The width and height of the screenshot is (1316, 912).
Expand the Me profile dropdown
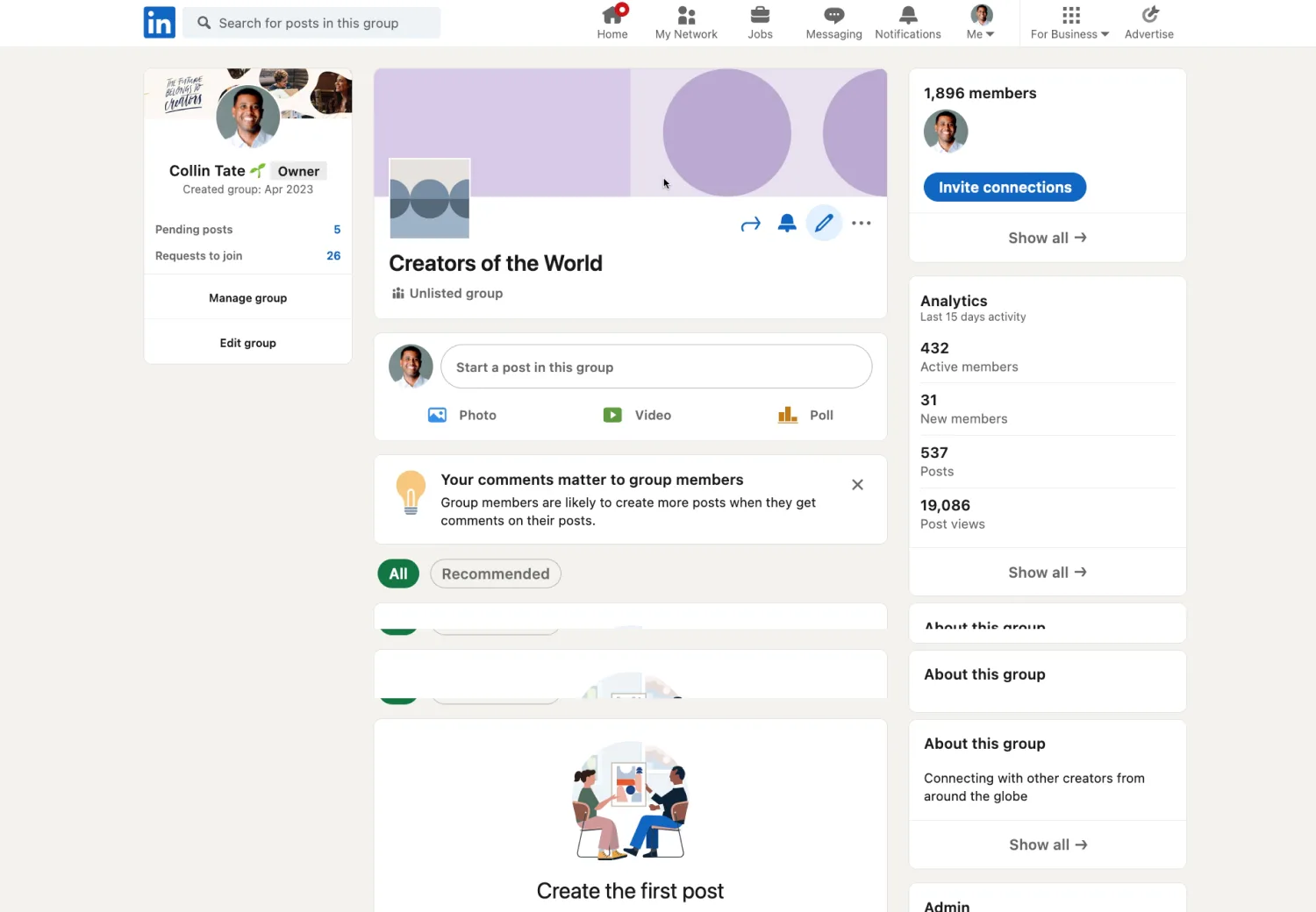pyautogui.click(x=981, y=23)
